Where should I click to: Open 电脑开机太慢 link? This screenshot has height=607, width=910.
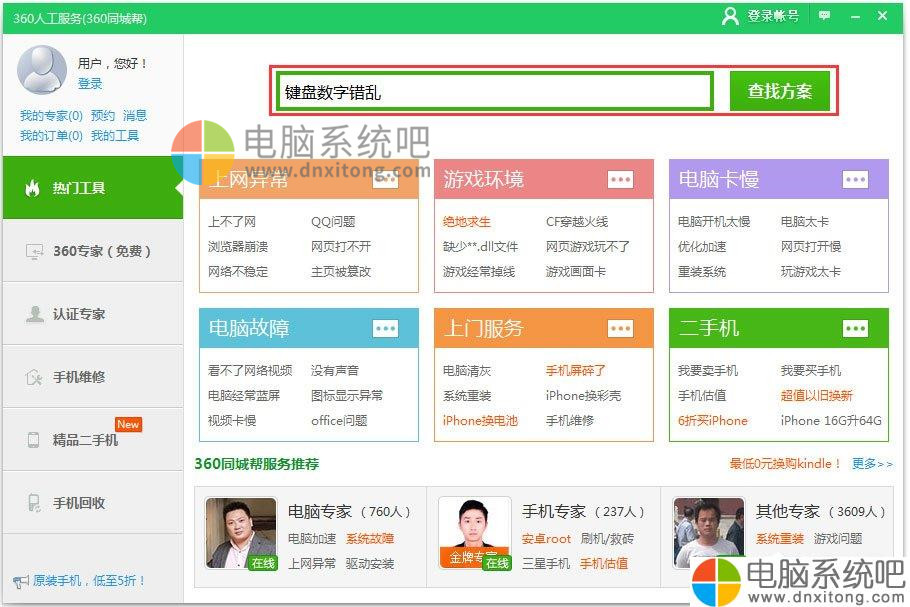pos(714,222)
